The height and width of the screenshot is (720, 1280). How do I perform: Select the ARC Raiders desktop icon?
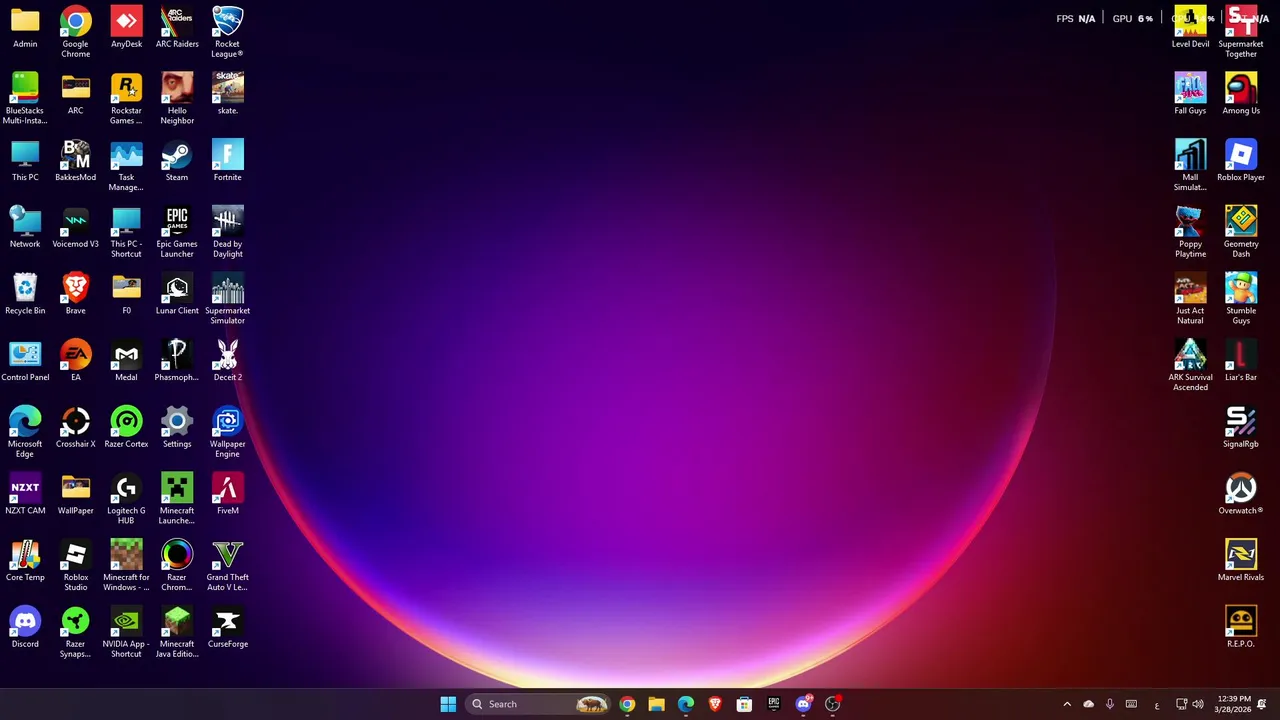pyautogui.click(x=177, y=21)
